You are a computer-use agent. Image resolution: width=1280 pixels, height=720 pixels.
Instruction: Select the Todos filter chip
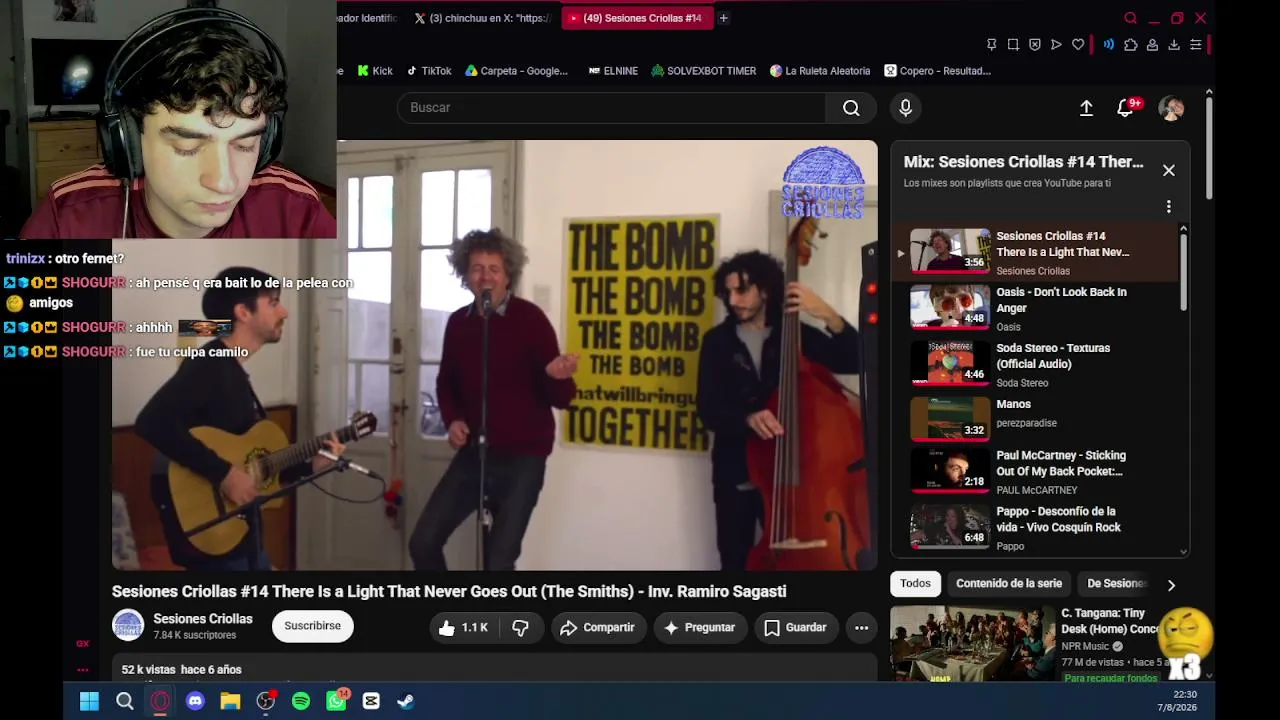point(915,584)
